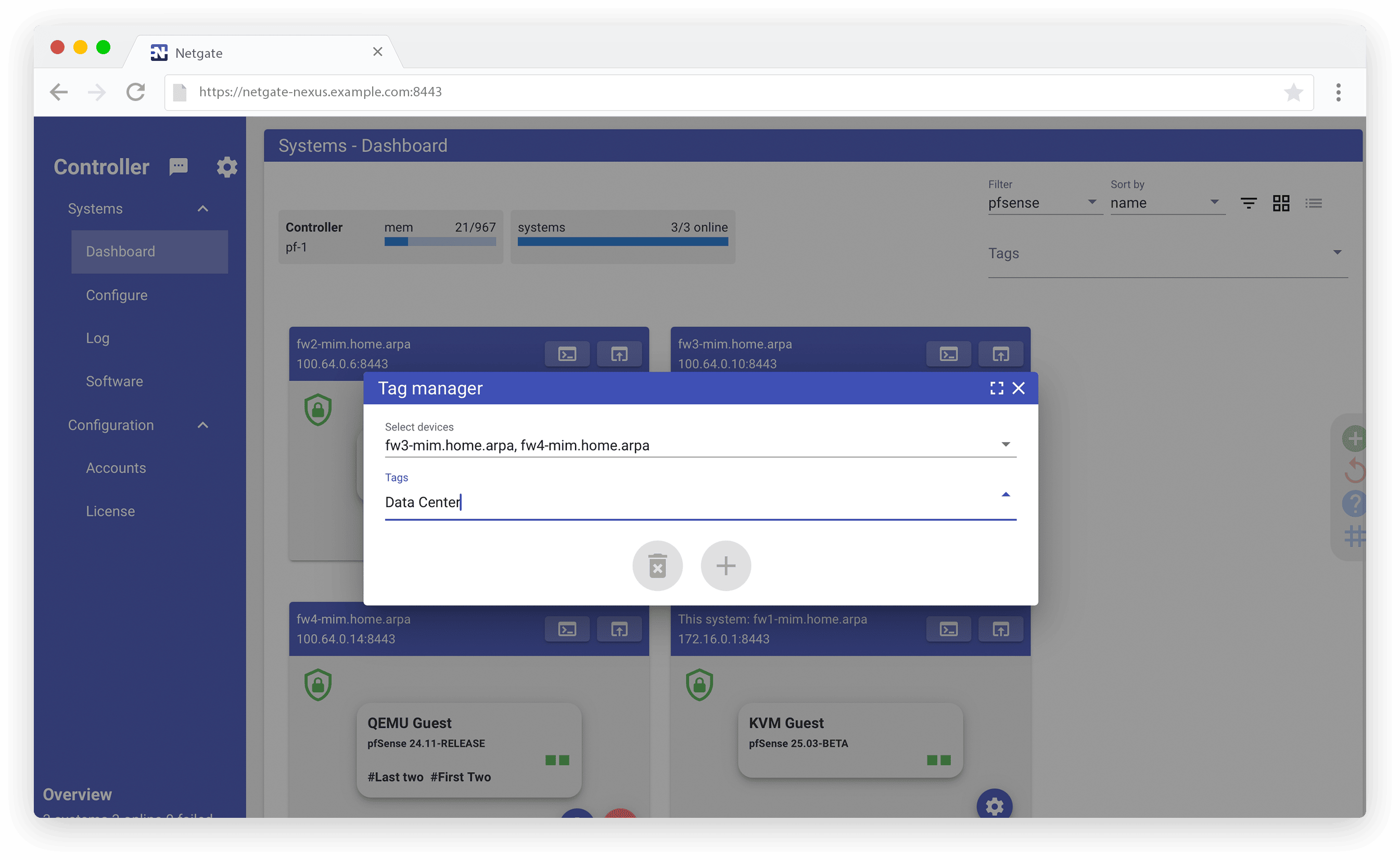Go to the Accounts page
Viewport: 1400px width, 860px height.
tap(116, 467)
